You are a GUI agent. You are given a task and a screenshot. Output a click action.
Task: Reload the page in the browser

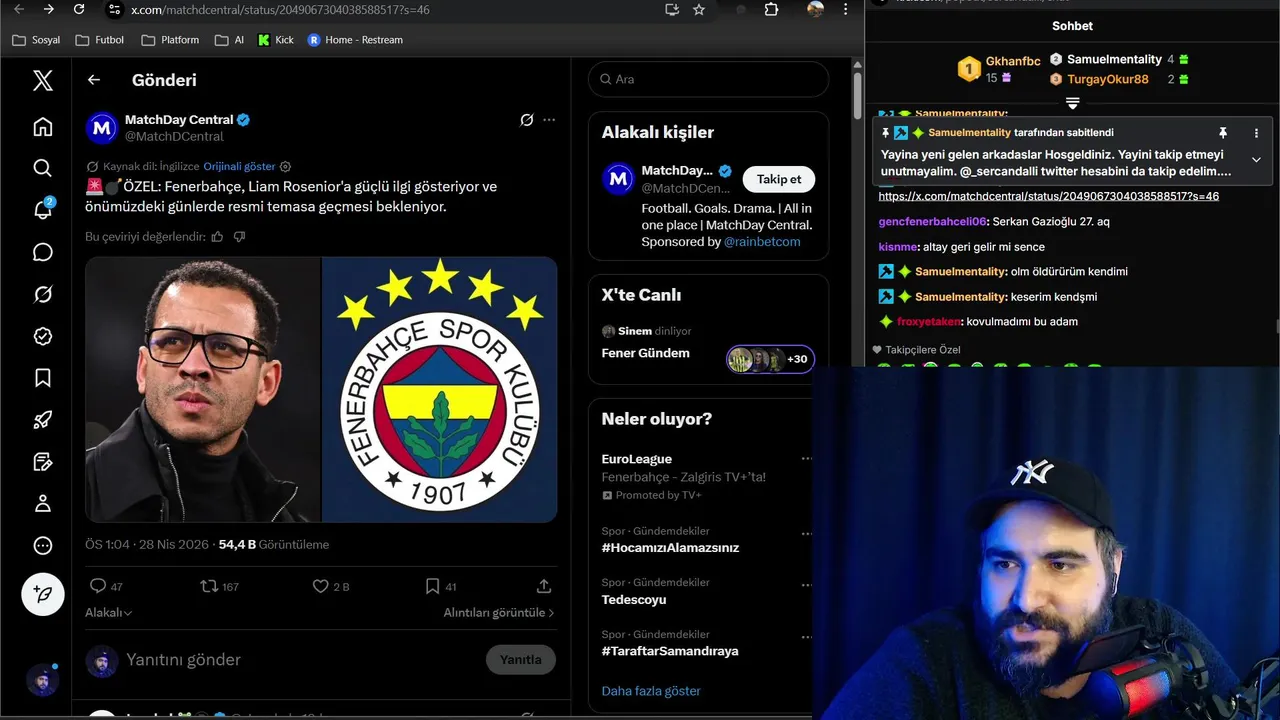79,9
